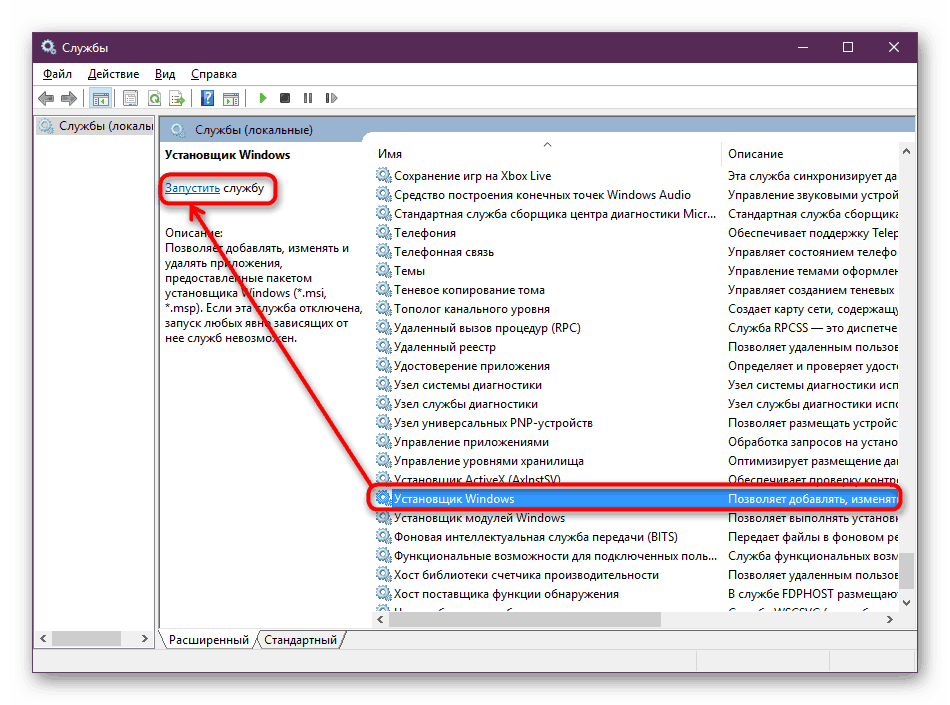Viewport: 950px width, 705px height.
Task: Start service with green play icon
Action: tap(262, 98)
